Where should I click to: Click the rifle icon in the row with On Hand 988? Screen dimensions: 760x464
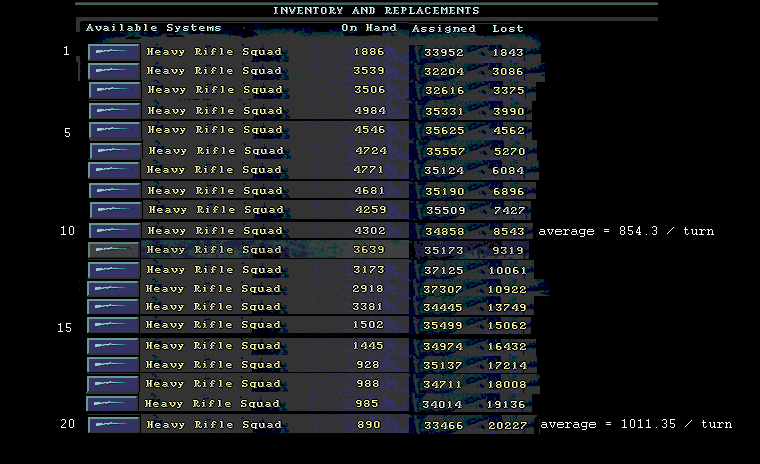tap(113, 384)
